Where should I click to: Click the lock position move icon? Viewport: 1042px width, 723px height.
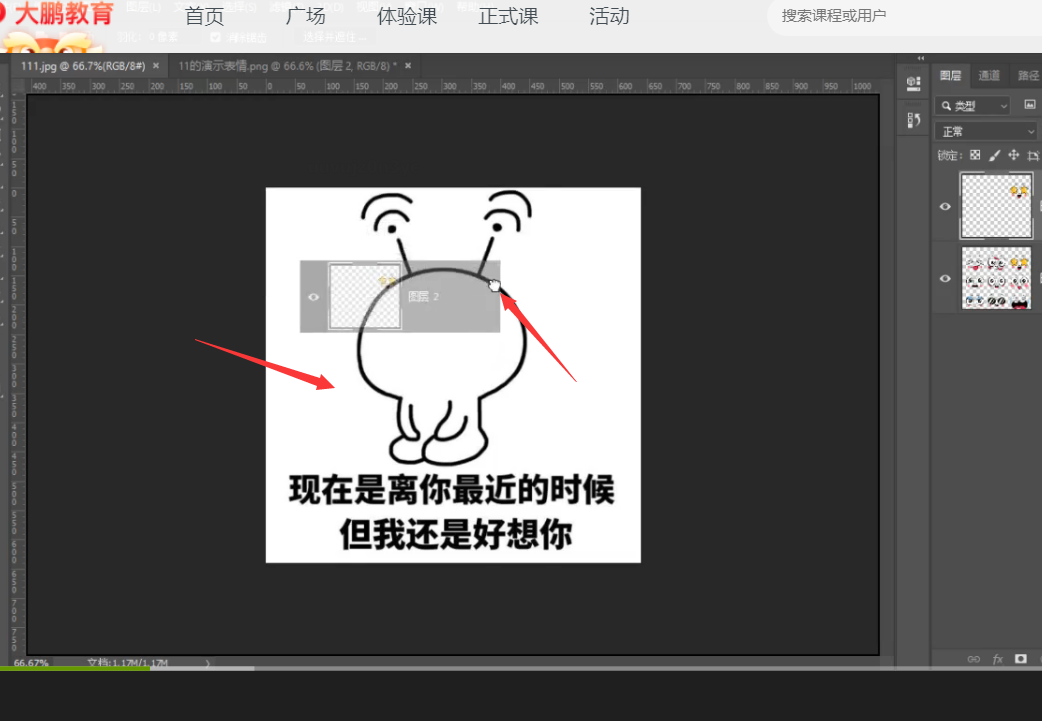tap(1013, 155)
